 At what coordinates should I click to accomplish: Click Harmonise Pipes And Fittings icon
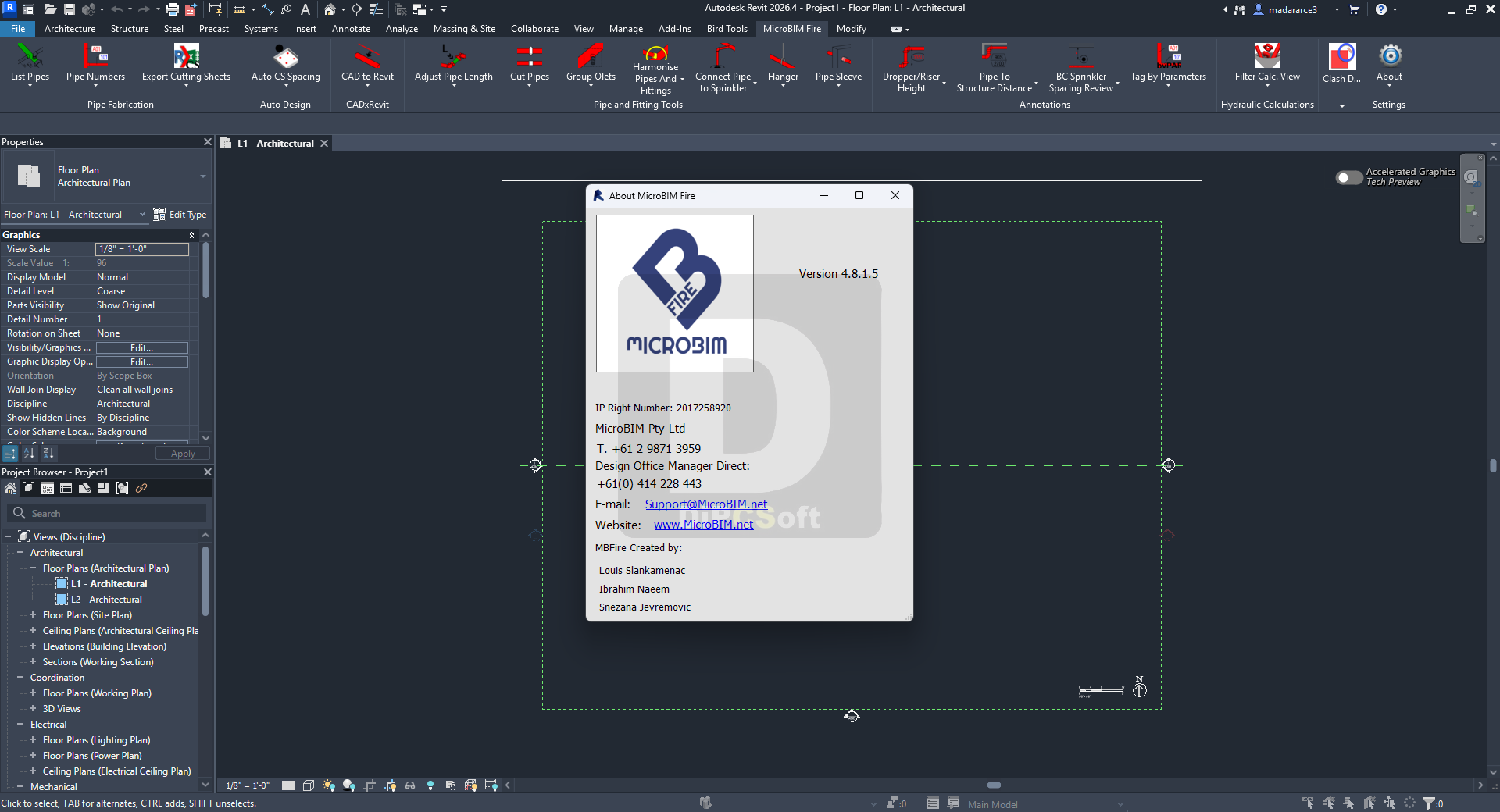click(655, 54)
